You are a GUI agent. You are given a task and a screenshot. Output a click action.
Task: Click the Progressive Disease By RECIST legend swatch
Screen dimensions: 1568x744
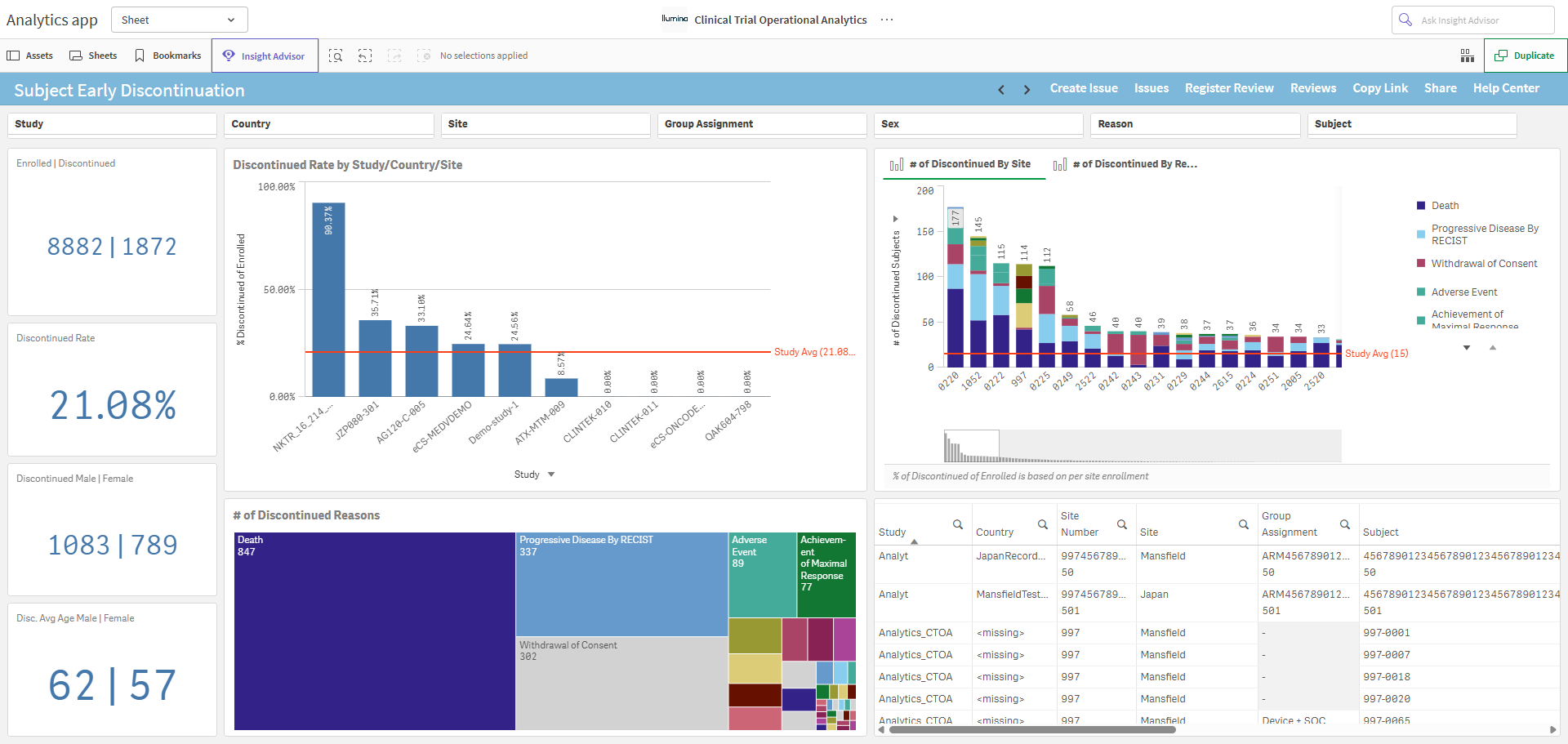(1421, 234)
